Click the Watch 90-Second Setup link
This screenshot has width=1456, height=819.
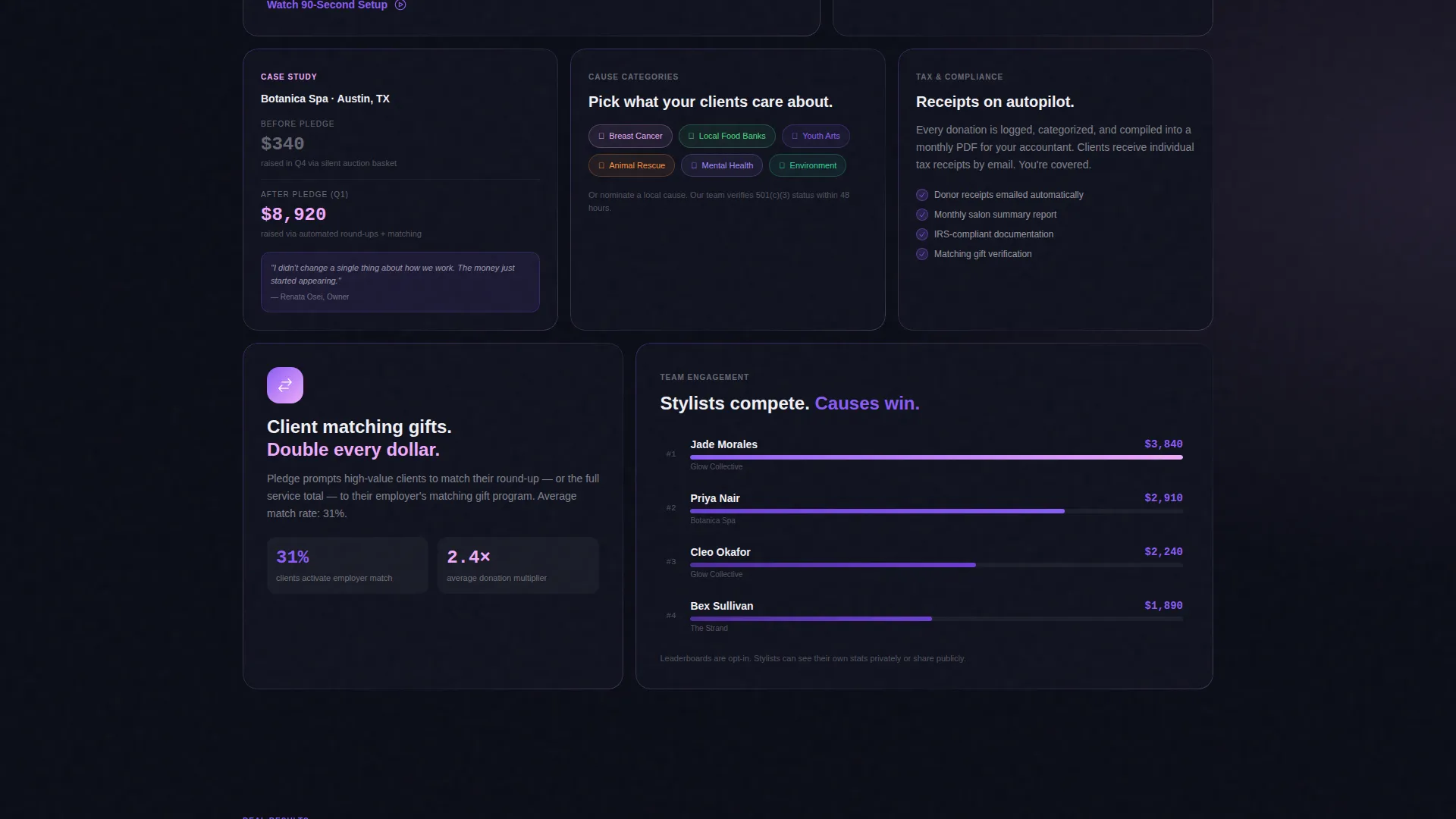coord(336,5)
